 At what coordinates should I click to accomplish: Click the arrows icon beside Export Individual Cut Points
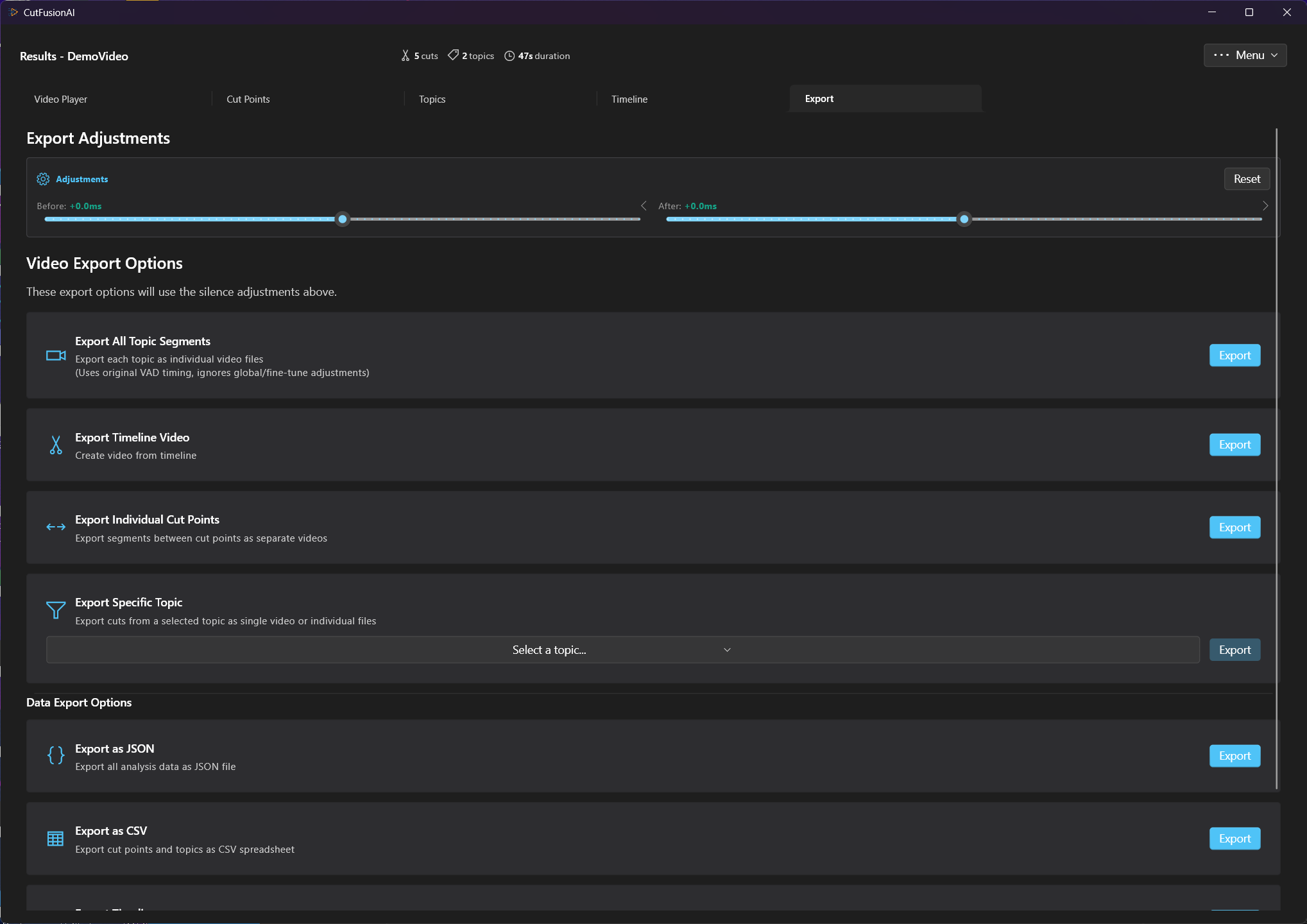(56, 527)
